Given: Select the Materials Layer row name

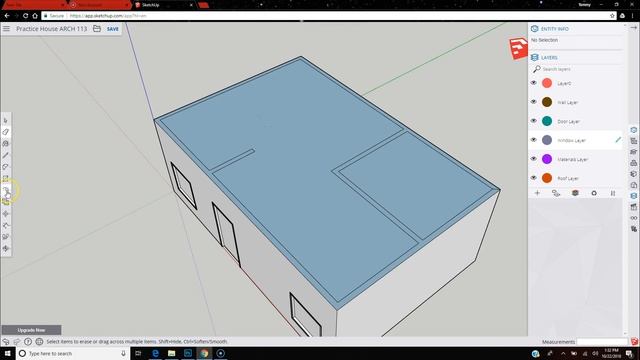Looking at the screenshot, I should point(573,159).
